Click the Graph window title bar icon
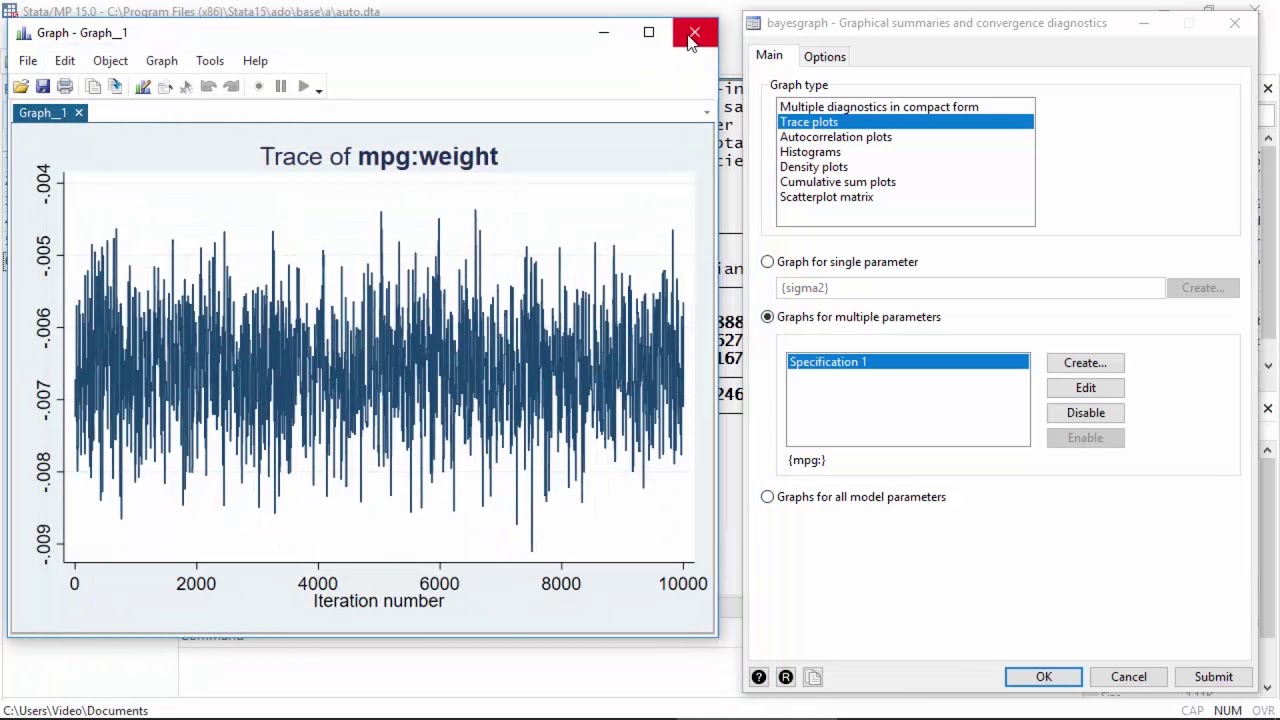Image resolution: width=1280 pixels, height=720 pixels. [x=24, y=33]
